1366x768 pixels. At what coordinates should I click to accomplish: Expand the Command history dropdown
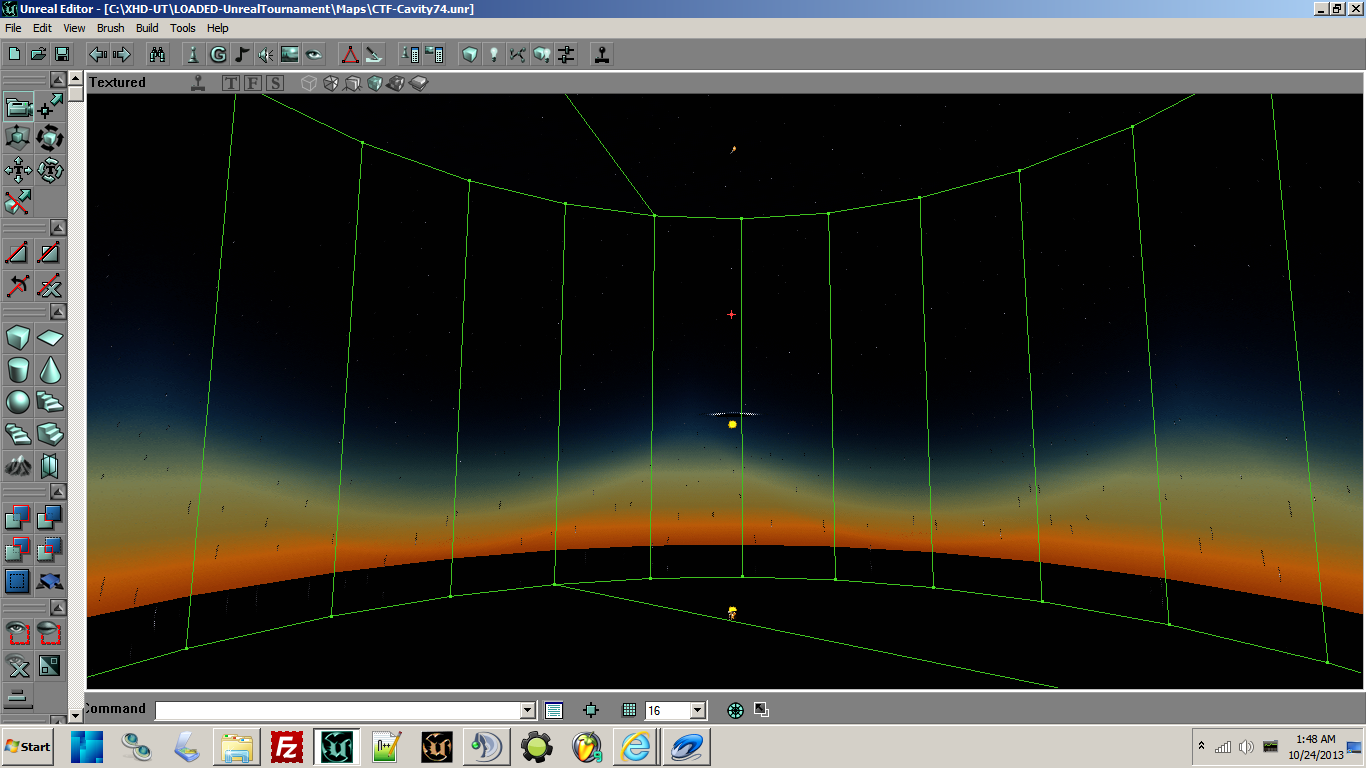pos(528,710)
